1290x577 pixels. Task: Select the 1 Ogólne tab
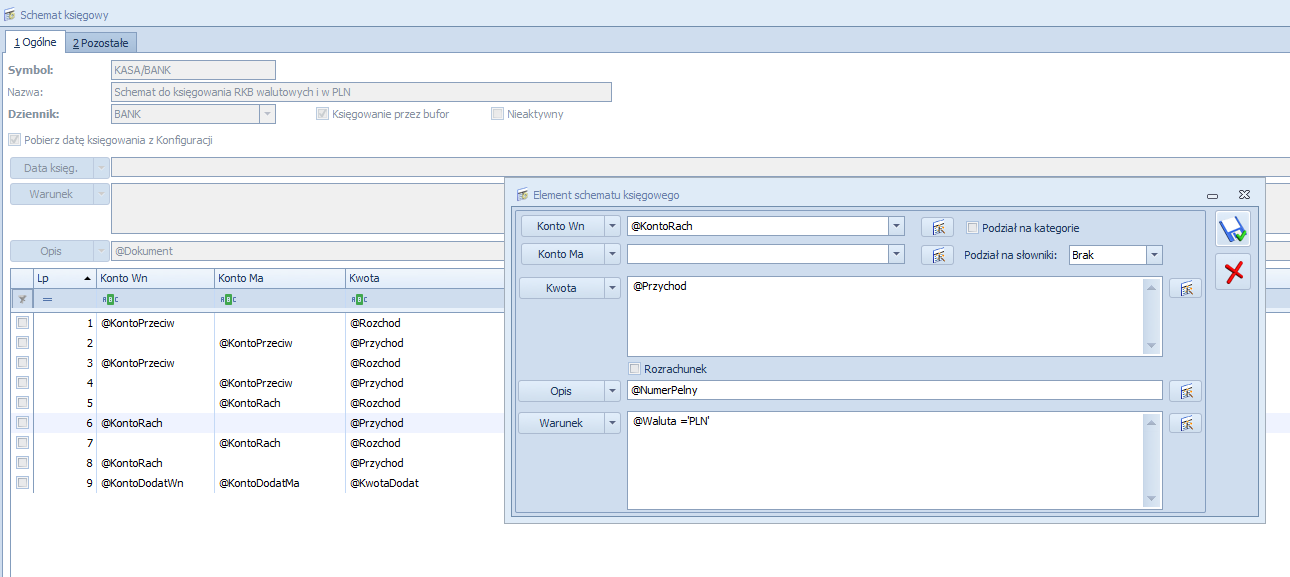click(35, 42)
